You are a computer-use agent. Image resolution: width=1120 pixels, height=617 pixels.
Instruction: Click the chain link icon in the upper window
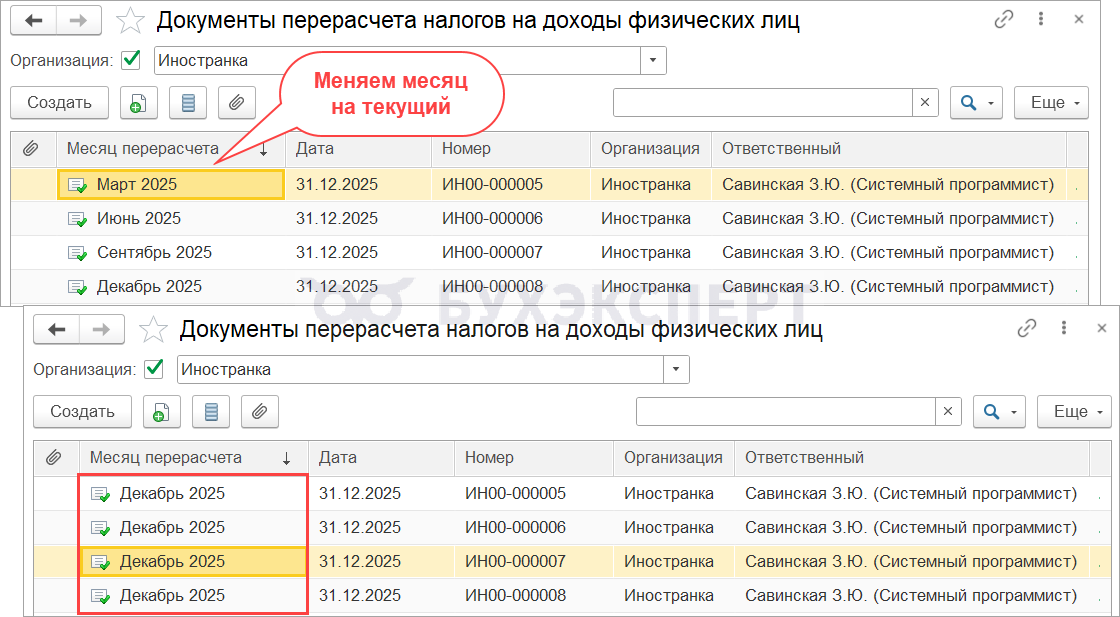pos(1004,20)
